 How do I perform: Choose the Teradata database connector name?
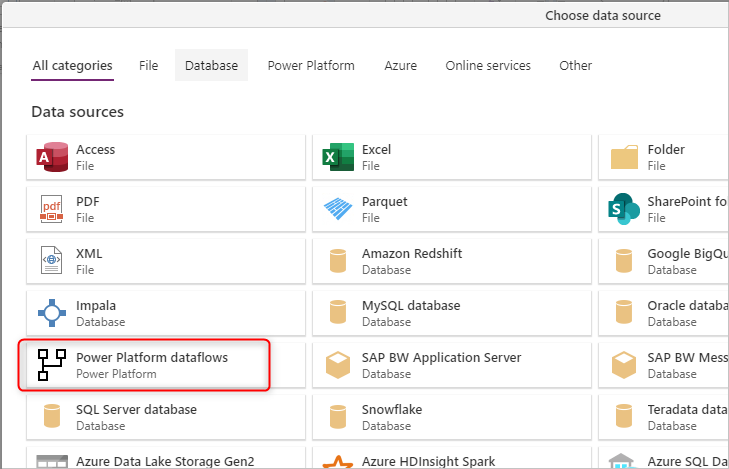pyautogui.click(x=687, y=410)
